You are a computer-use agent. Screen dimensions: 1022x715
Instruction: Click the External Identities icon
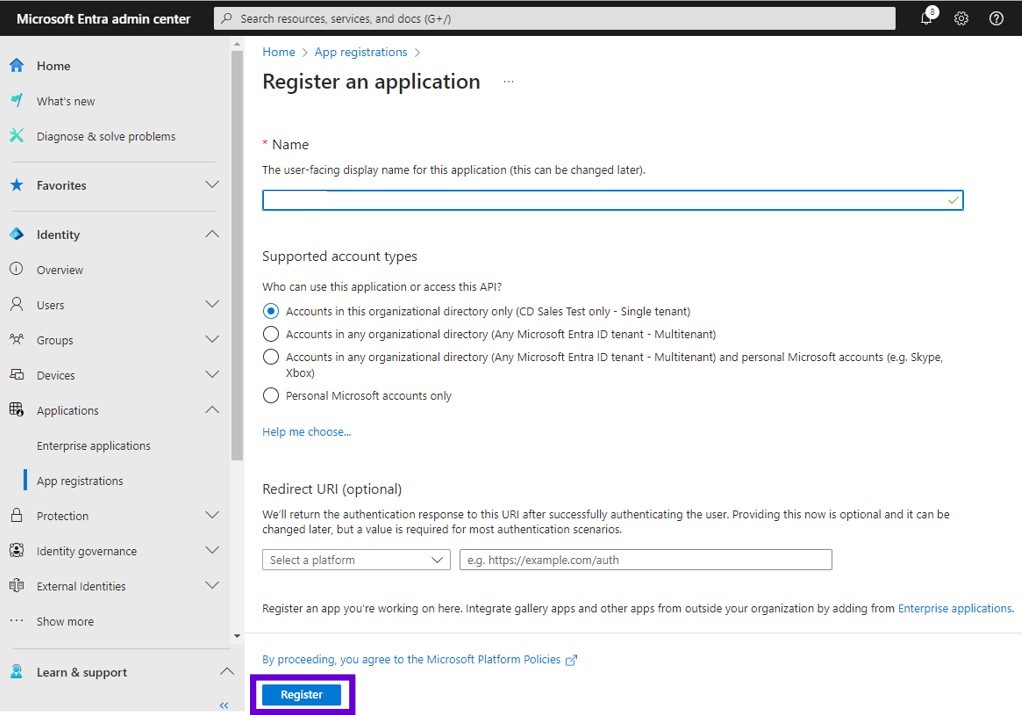tap(17, 585)
